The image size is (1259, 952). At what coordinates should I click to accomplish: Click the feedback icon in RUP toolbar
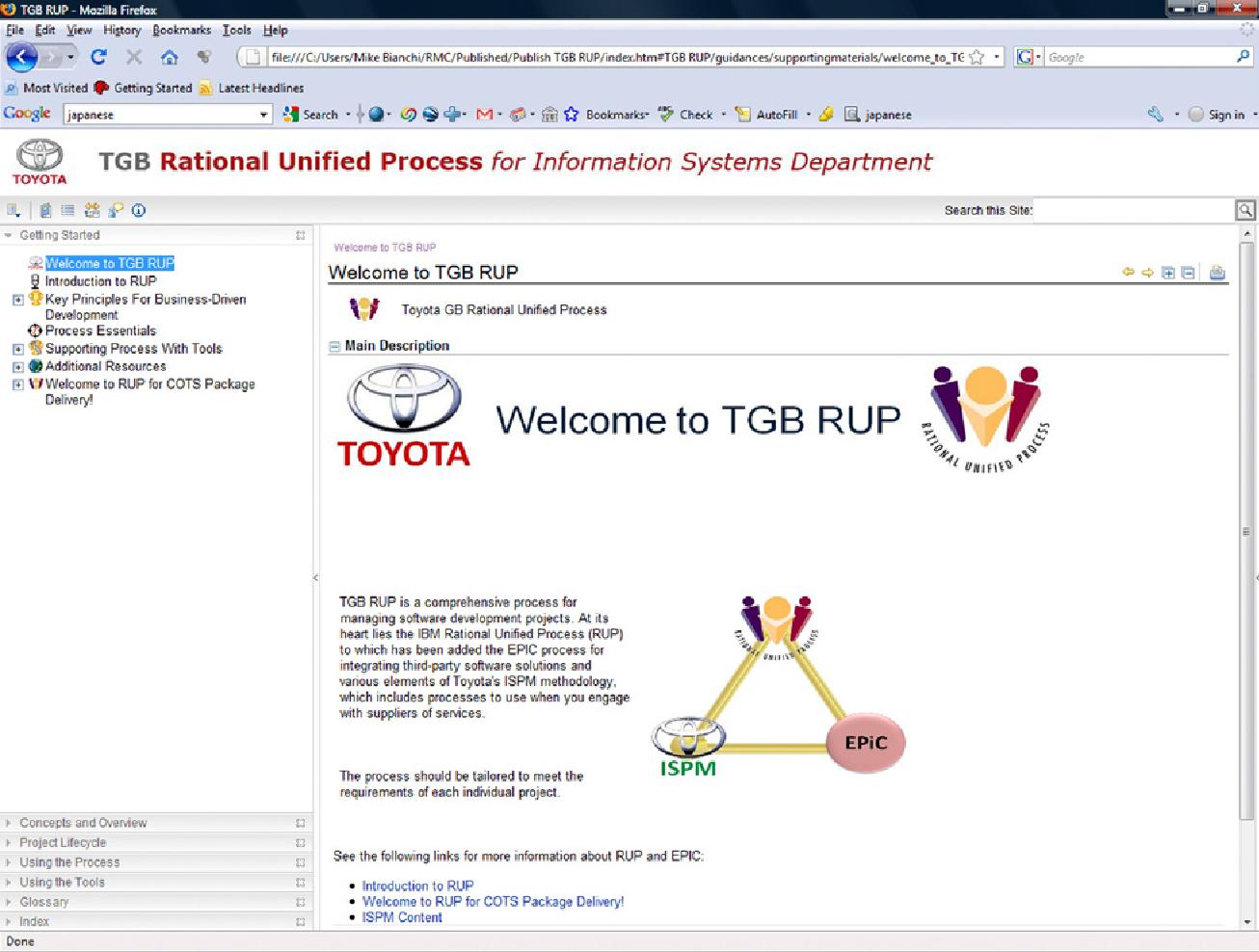[x=116, y=210]
